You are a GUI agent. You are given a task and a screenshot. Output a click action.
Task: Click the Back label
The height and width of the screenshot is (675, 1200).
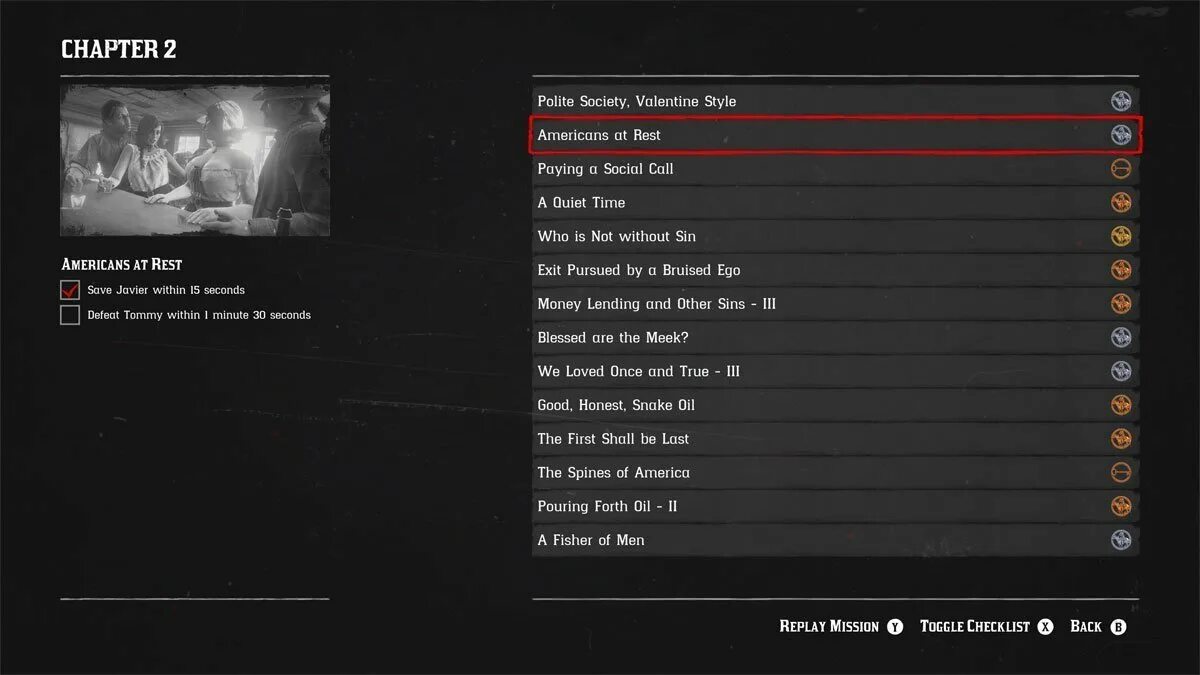1086,627
